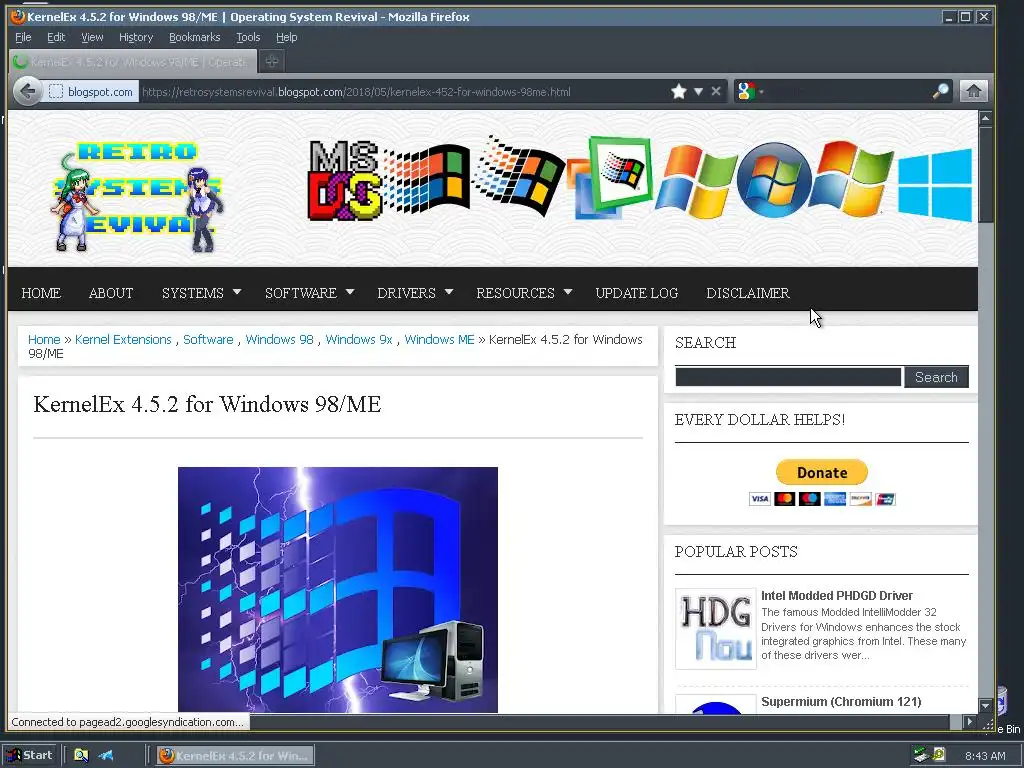Click the blue arrow quick launch icon
1024x768 pixels.
(106, 756)
